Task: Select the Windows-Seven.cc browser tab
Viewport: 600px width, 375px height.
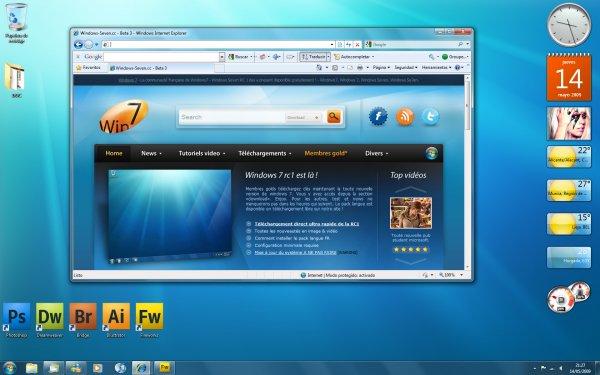Action: coord(161,68)
